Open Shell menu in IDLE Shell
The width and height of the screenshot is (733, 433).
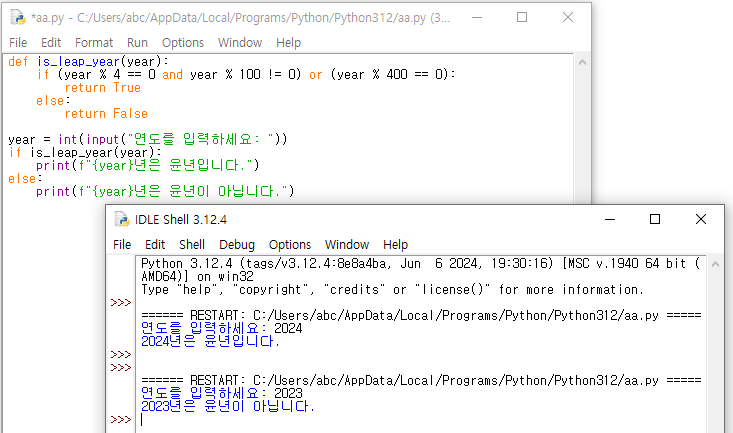click(192, 245)
